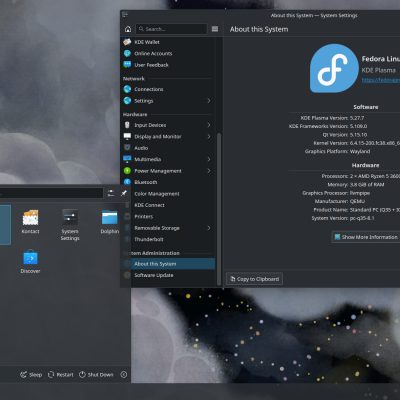The height and width of the screenshot is (400, 400).
Task: Click the home icon in System Settings
Action: coord(128,29)
